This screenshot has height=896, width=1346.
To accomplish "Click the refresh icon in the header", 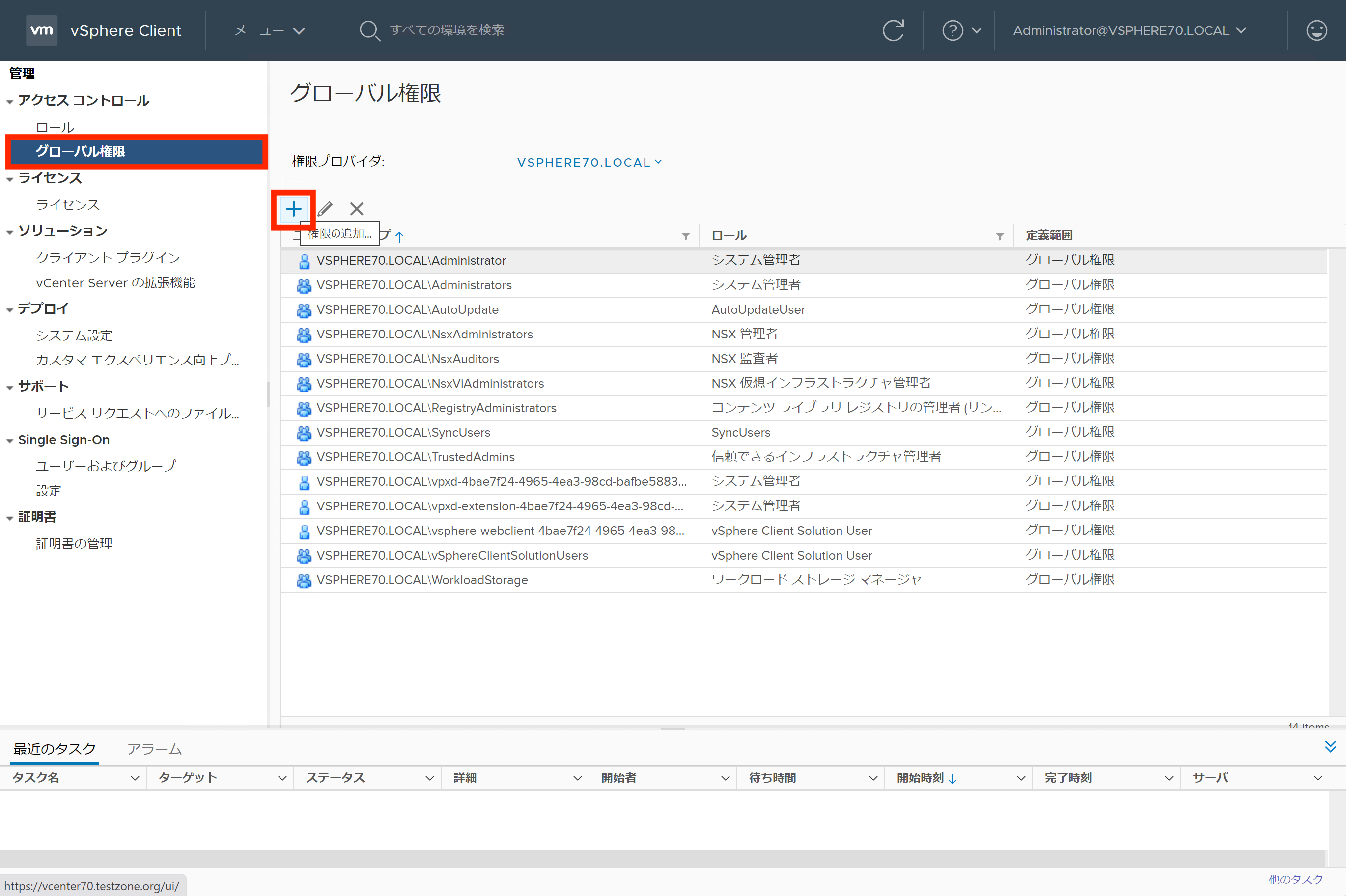I will pyautogui.click(x=894, y=30).
